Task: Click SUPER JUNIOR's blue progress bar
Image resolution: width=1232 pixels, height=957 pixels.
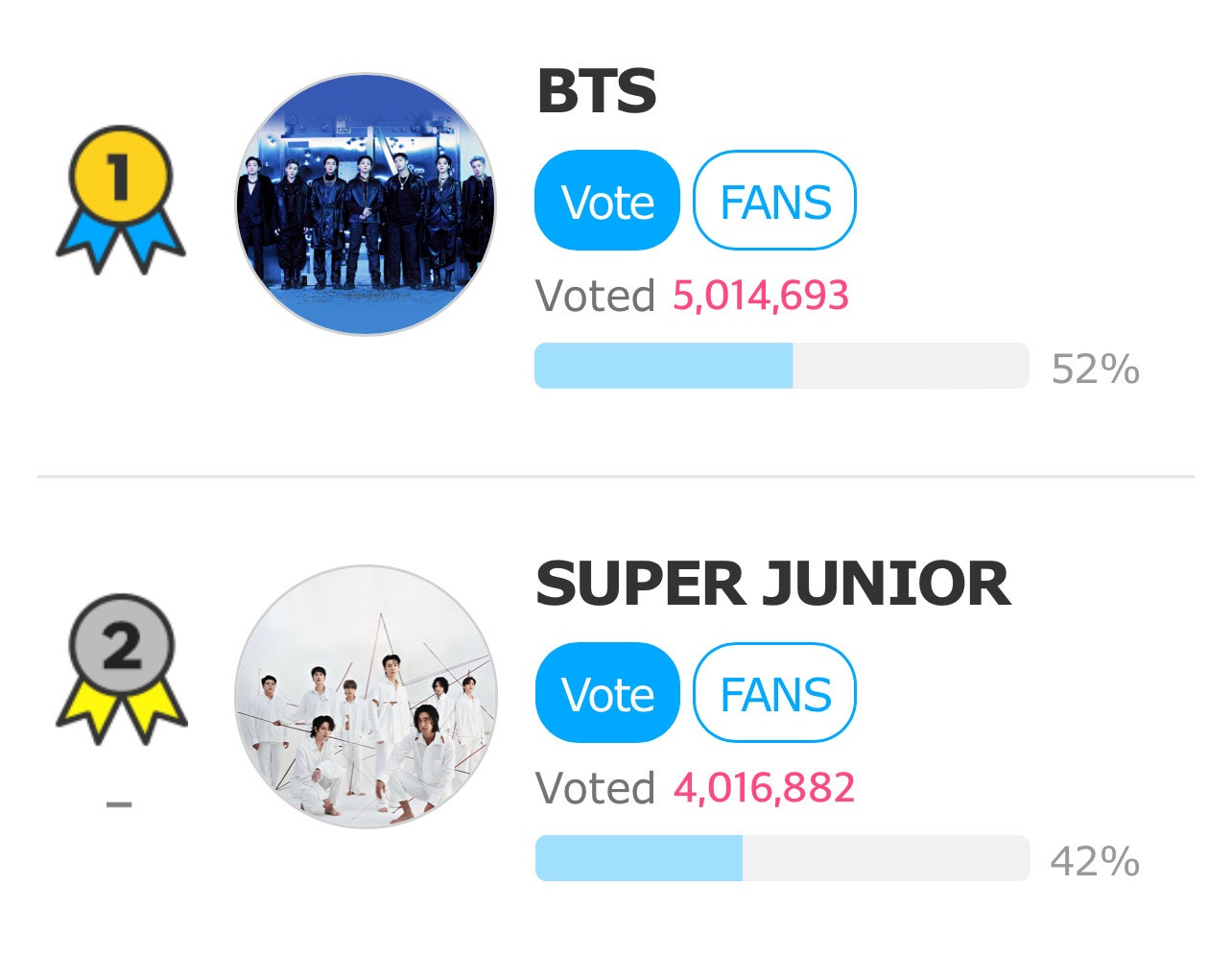Action: point(638,858)
